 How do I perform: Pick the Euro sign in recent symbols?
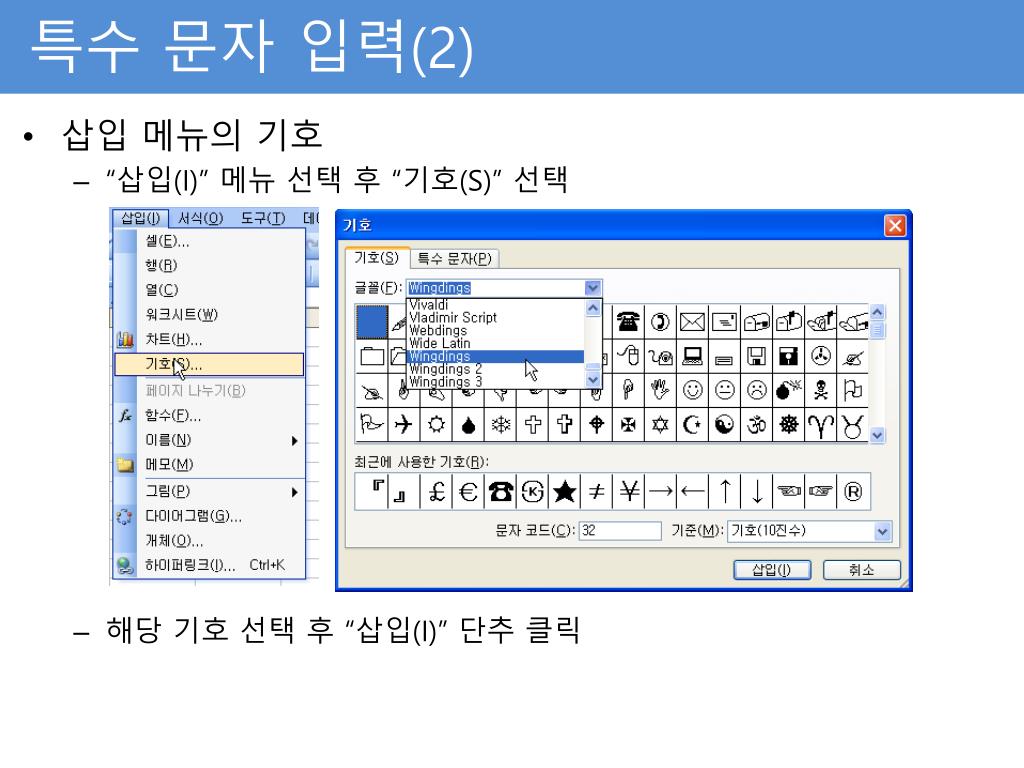[468, 491]
